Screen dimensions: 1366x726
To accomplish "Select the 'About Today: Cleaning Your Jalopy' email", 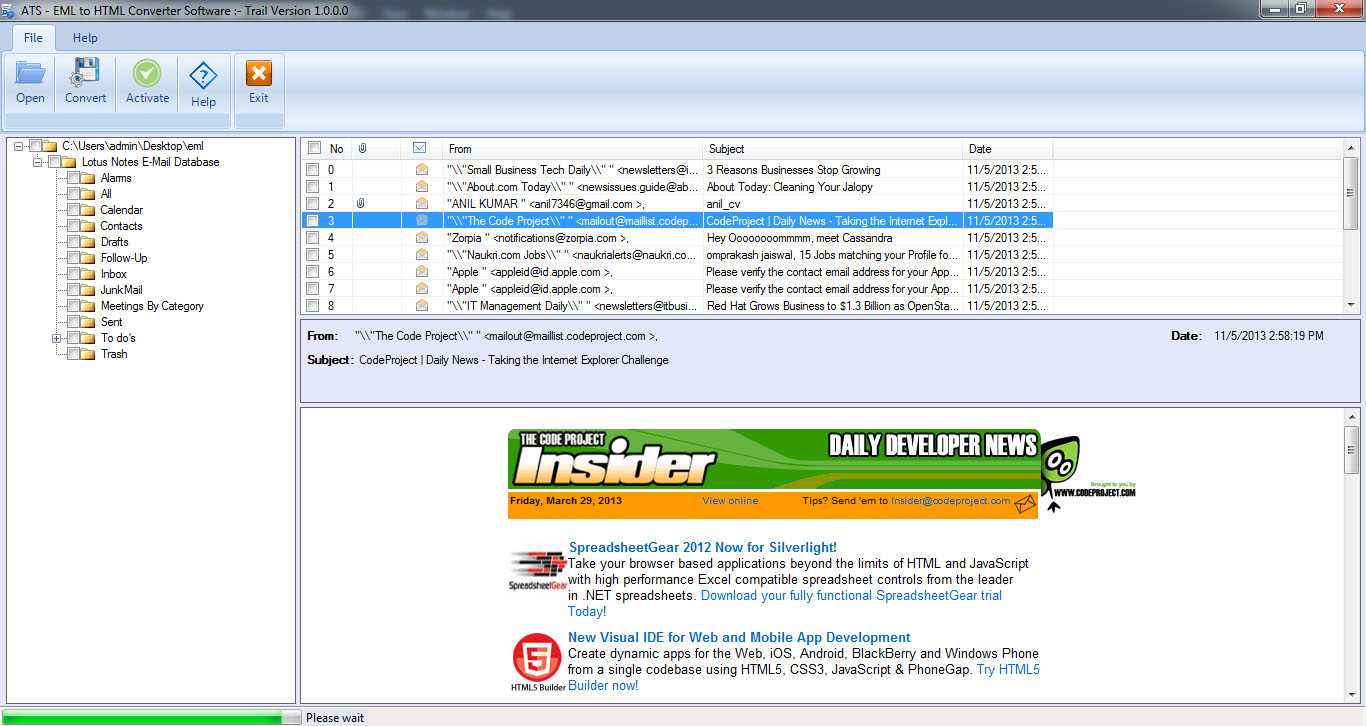I will click(790, 187).
